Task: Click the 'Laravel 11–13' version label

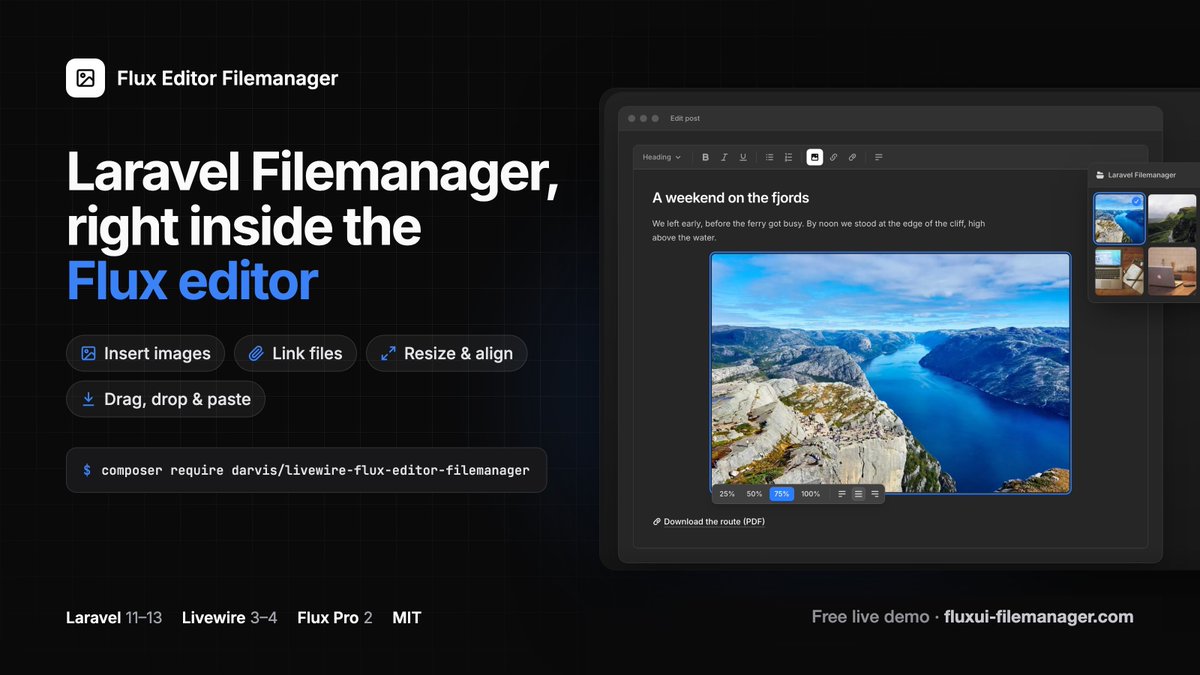Action: [x=114, y=618]
